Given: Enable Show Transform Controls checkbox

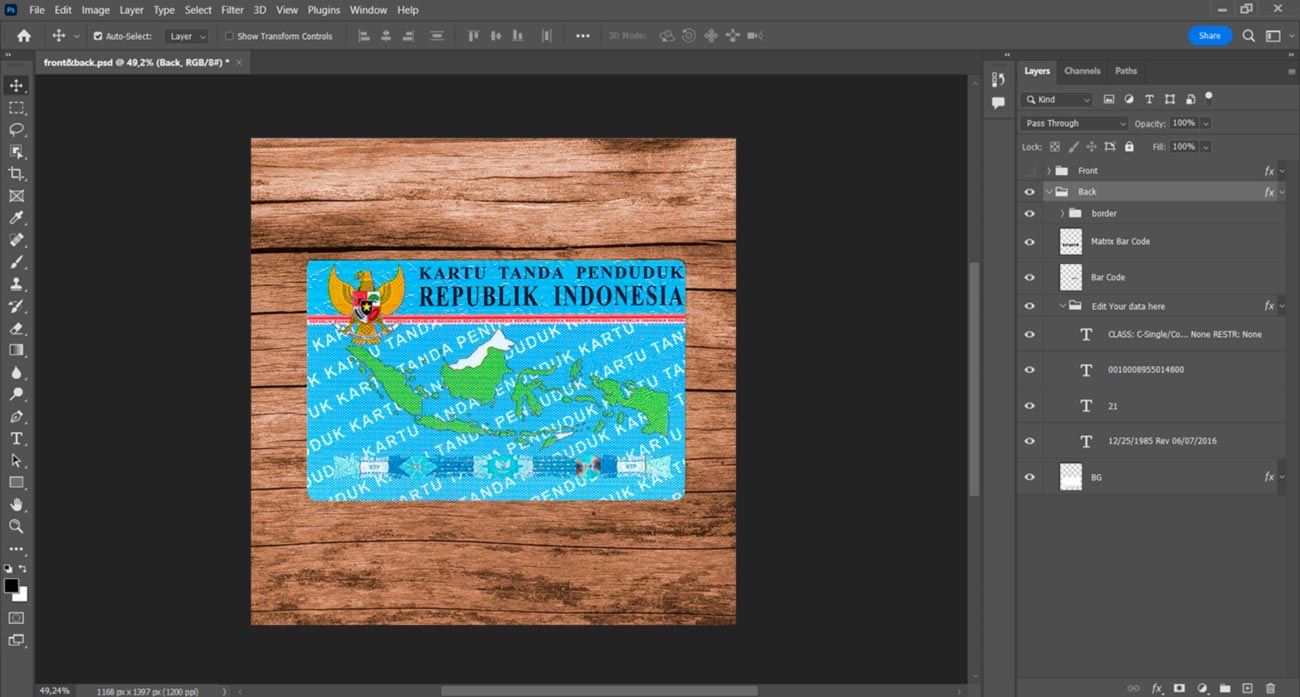Looking at the screenshot, I should (x=229, y=36).
